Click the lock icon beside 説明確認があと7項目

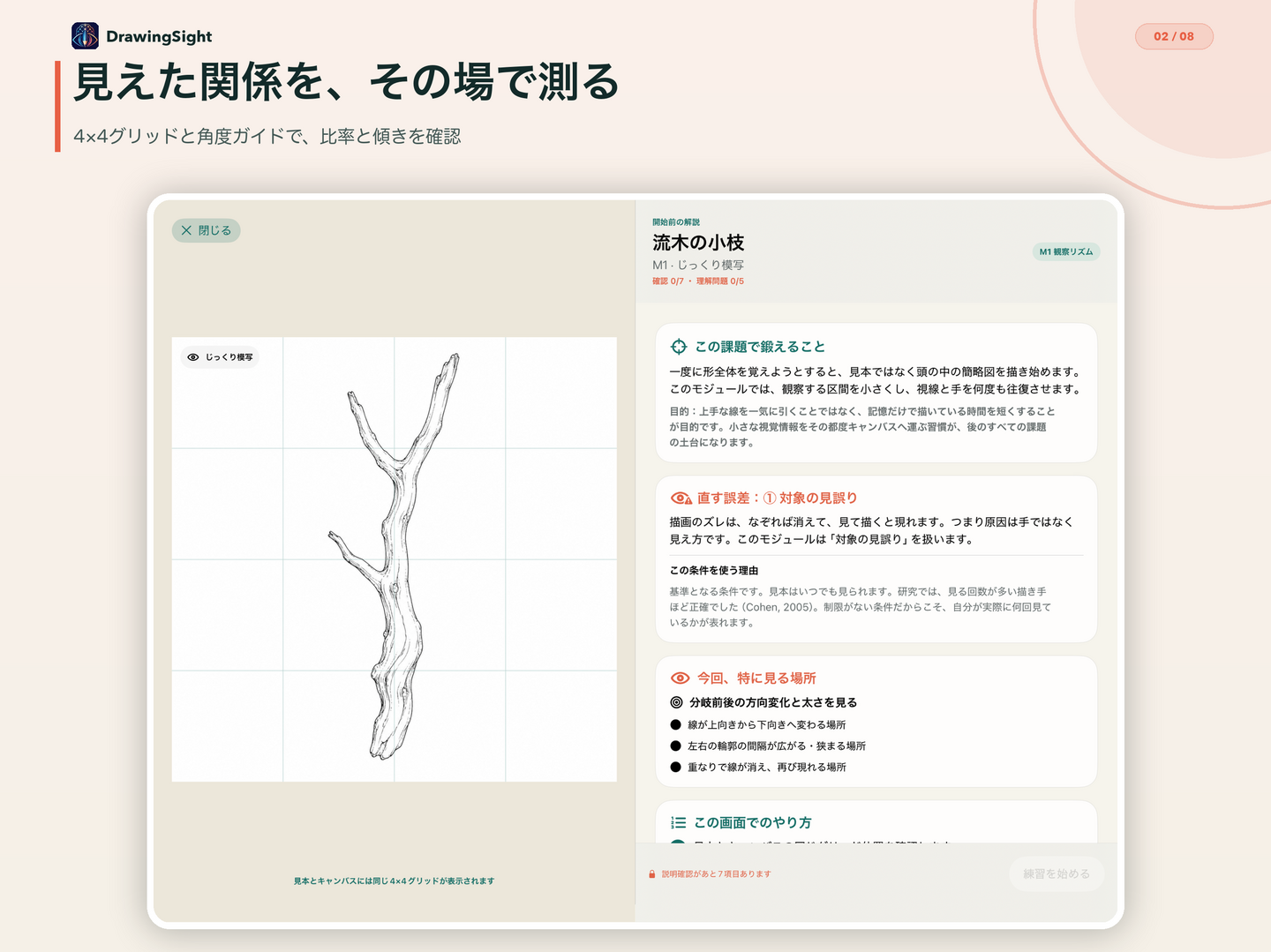point(652,874)
